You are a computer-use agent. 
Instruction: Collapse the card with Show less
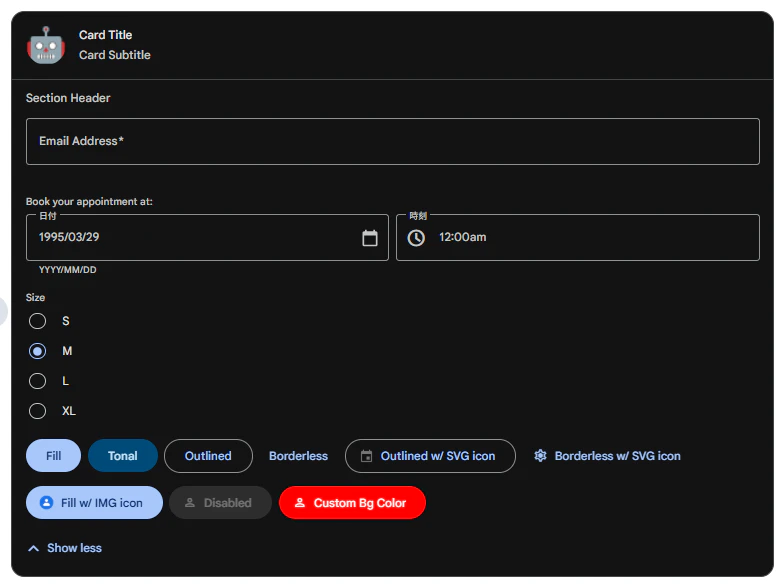[x=64, y=548]
